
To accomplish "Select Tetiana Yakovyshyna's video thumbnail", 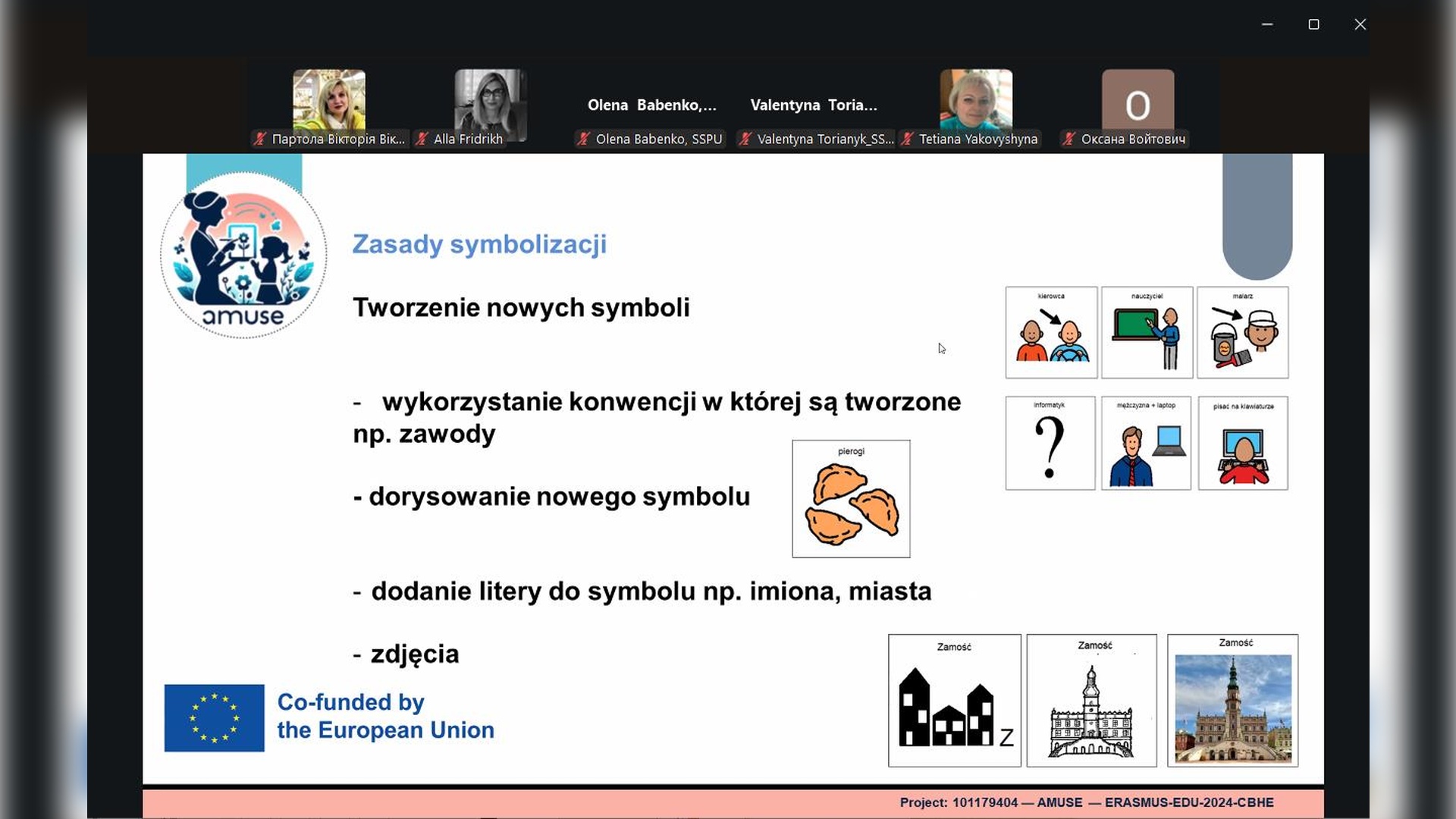I will click(976, 100).
